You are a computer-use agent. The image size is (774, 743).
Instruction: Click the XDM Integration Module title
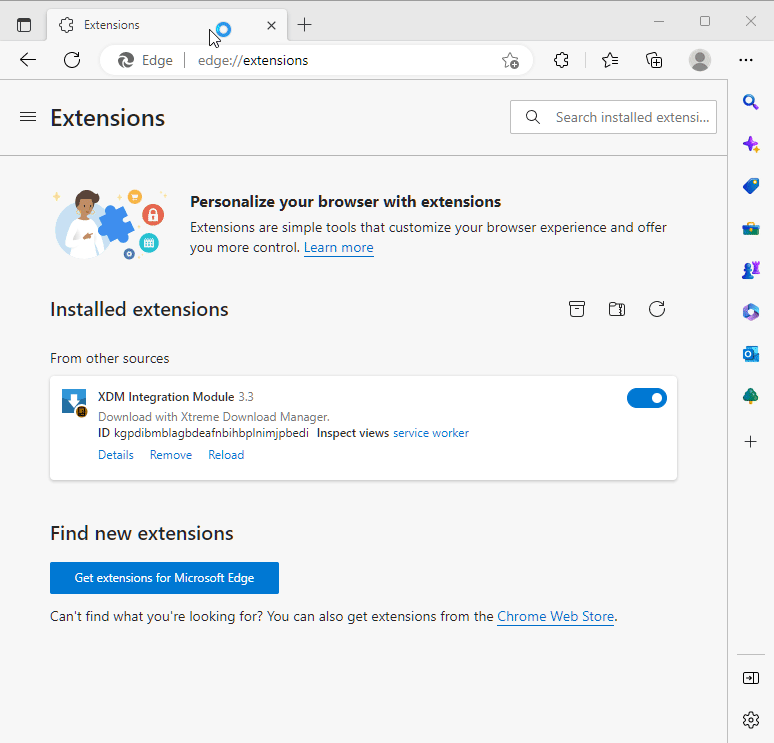(x=166, y=397)
